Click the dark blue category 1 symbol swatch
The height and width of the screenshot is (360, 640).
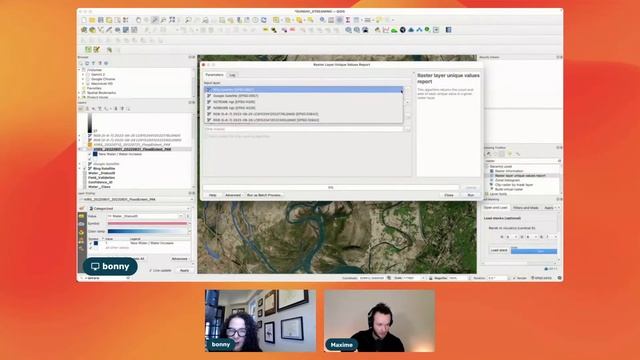click(96, 243)
